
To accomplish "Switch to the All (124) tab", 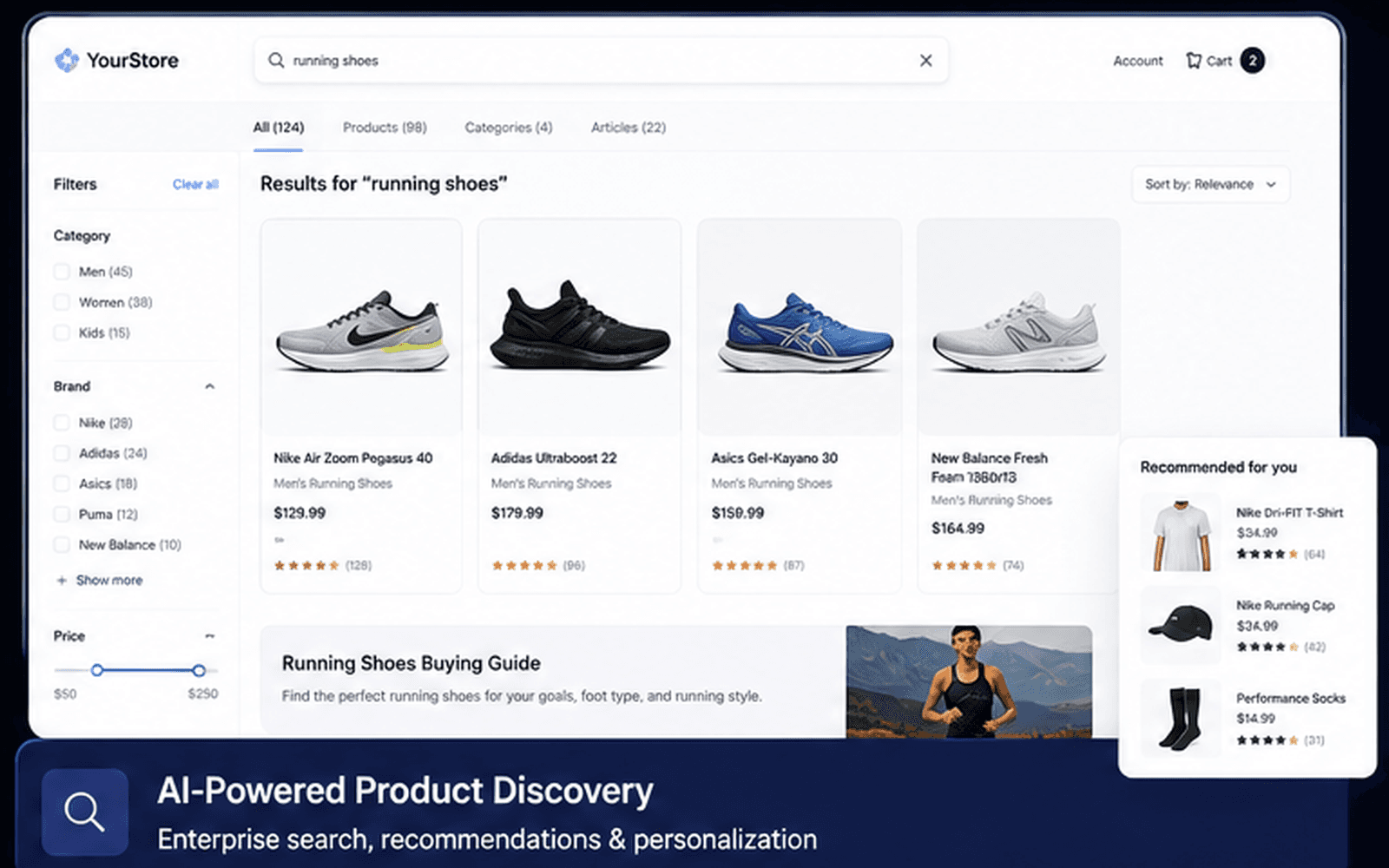I will [x=279, y=128].
